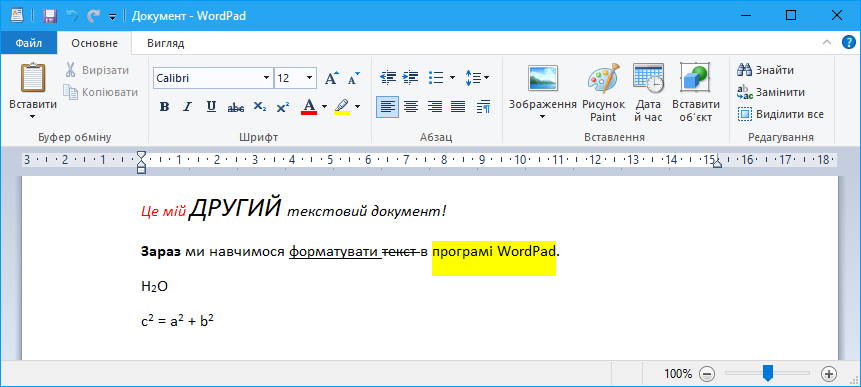Increase font size with grow font icon
This screenshot has width=861, height=387.
click(x=332, y=78)
